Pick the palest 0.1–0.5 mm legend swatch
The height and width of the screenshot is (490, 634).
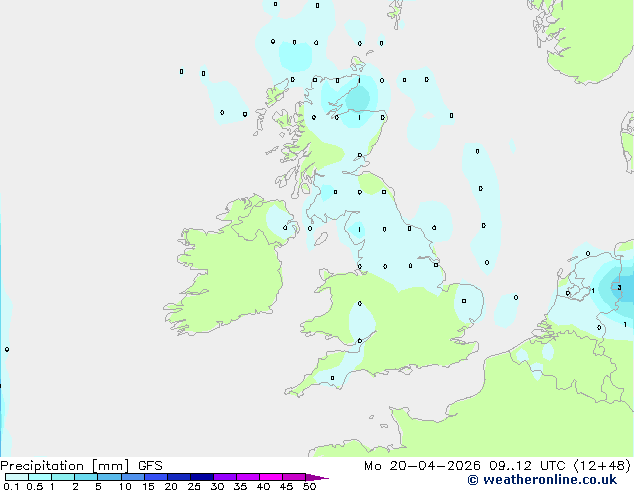tap(17, 477)
